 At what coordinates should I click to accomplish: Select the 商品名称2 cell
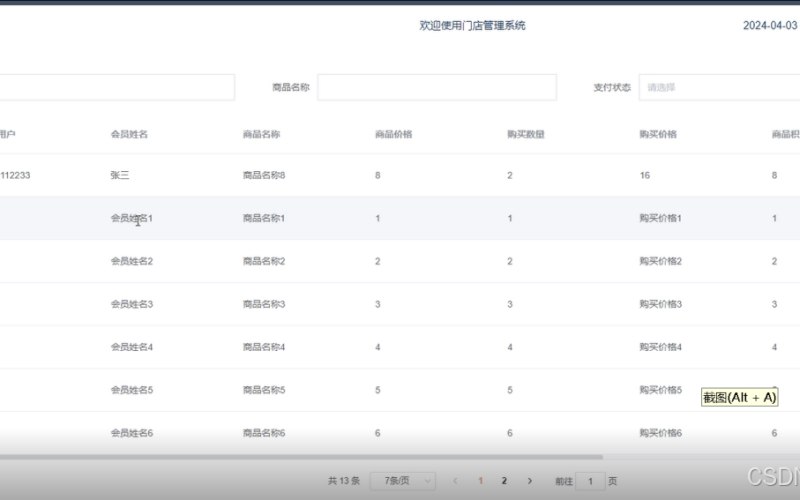pyautogui.click(x=264, y=261)
